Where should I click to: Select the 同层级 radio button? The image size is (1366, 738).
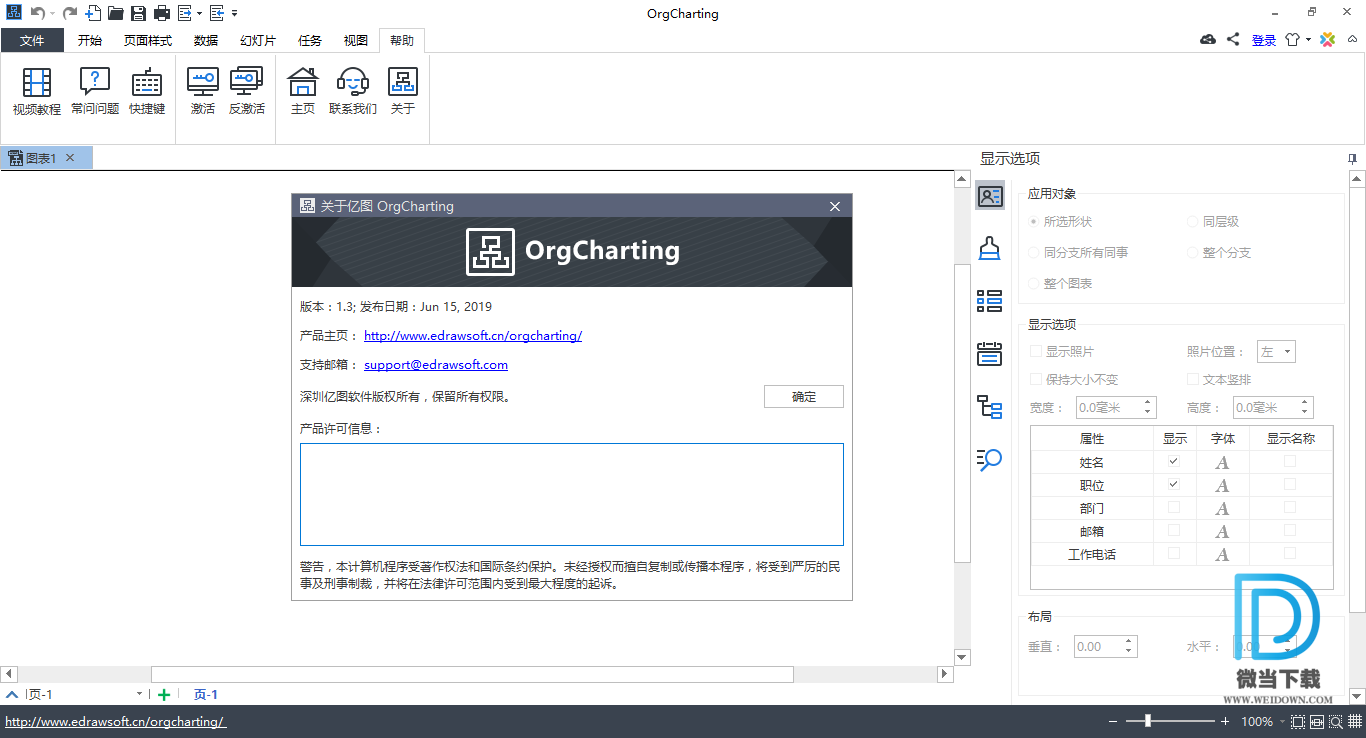[x=1193, y=221]
